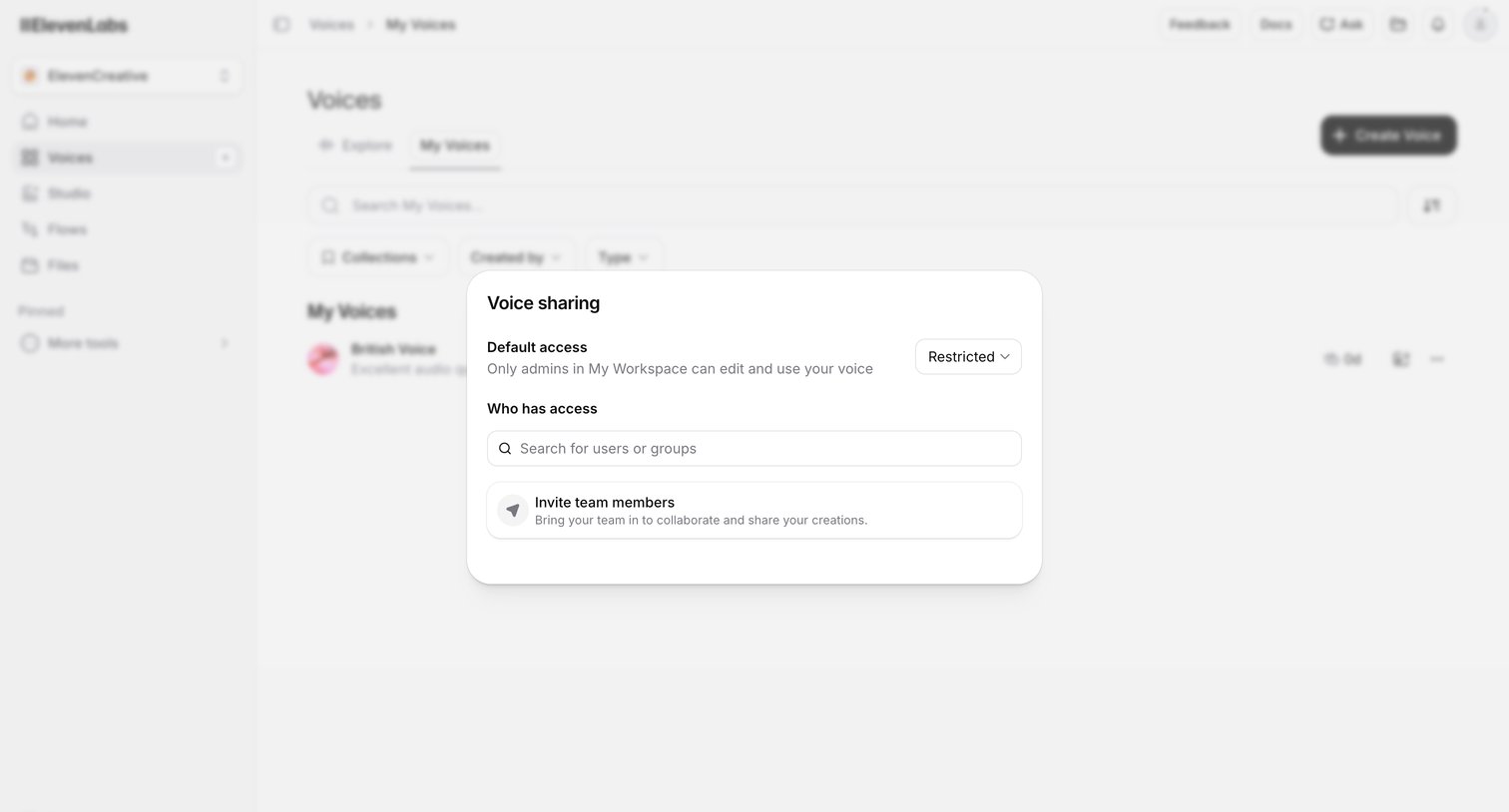Click the My Voices breadcrumb
The width and height of the screenshot is (1509, 812).
tap(420, 24)
